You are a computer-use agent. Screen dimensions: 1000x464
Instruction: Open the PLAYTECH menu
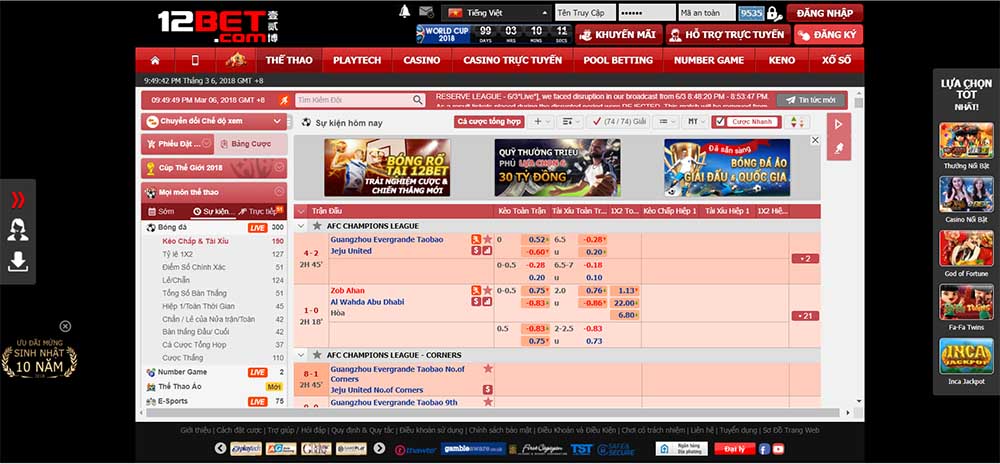pyautogui.click(x=357, y=61)
